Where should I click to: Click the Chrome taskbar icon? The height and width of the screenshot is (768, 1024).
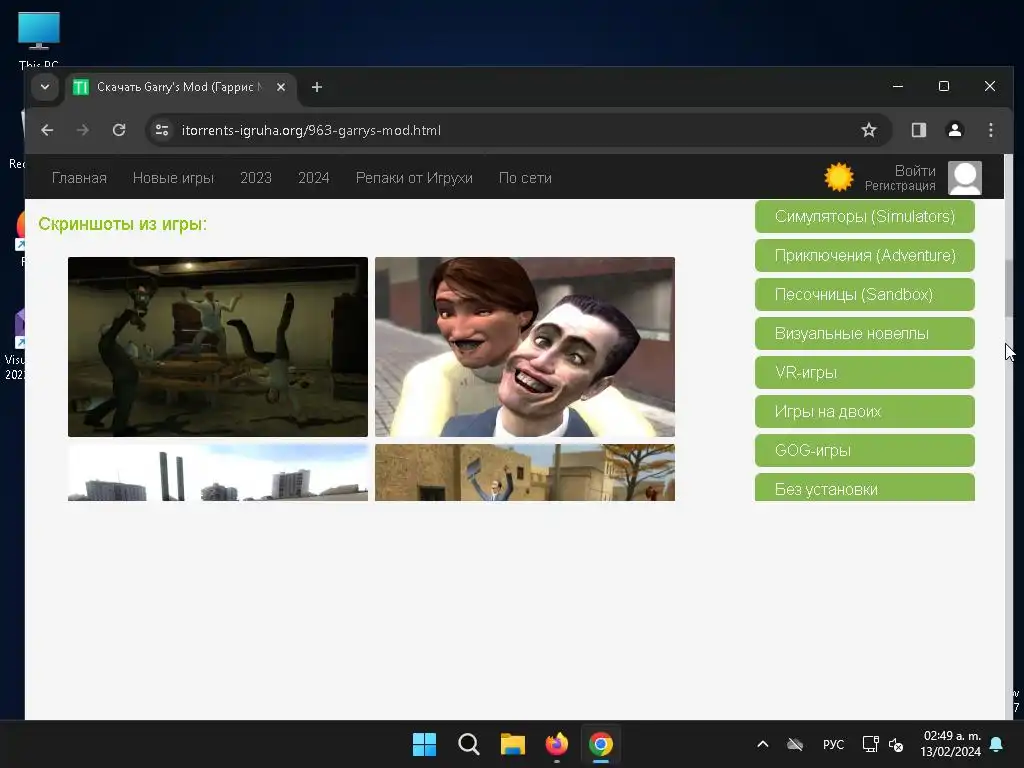pos(601,744)
